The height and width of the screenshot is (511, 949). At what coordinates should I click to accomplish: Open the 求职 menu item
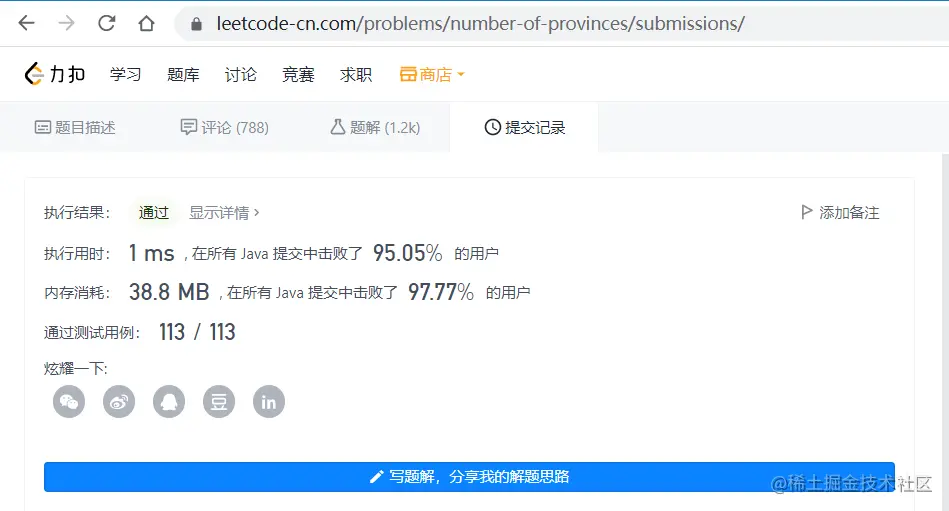click(356, 74)
